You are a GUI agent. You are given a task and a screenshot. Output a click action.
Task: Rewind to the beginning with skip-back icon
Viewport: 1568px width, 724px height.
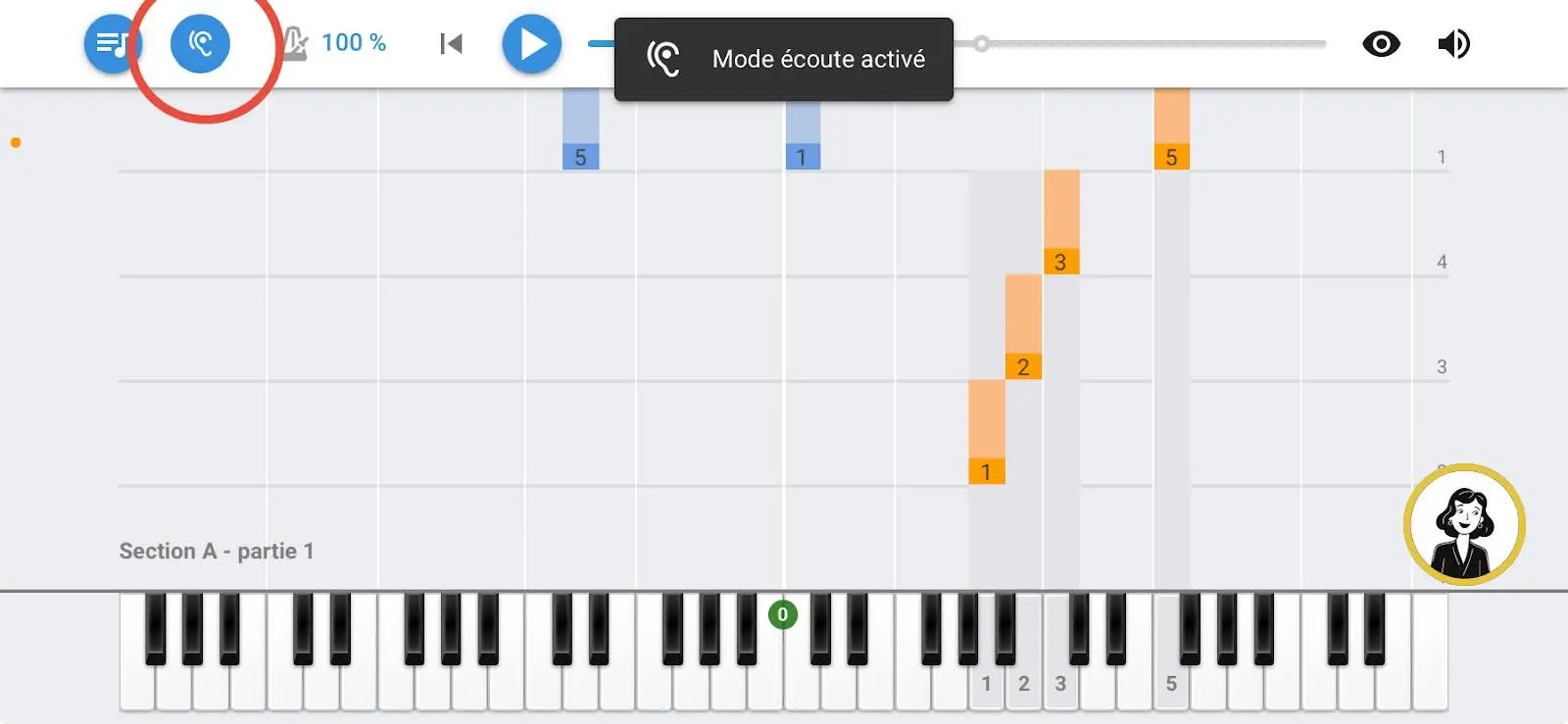pyautogui.click(x=451, y=43)
